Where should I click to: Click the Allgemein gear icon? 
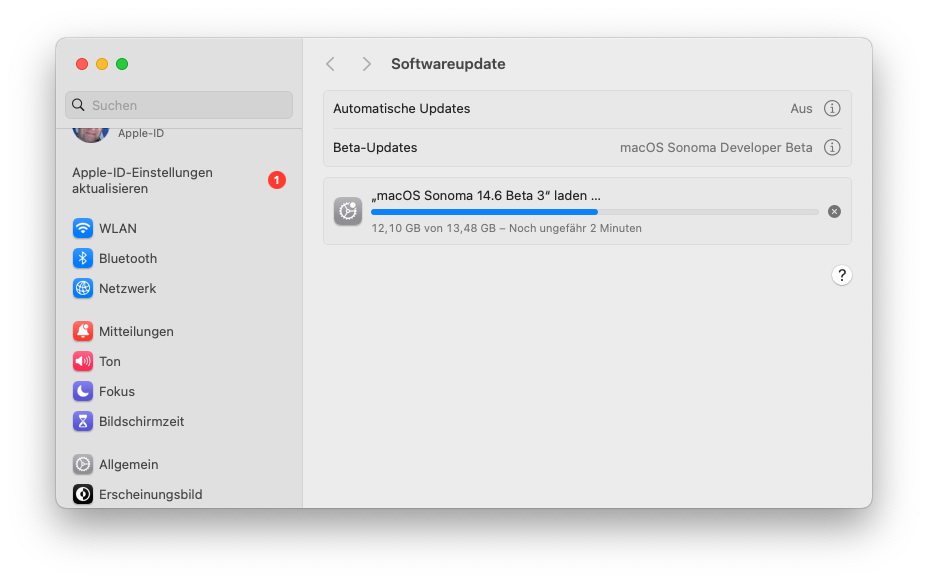pyautogui.click(x=83, y=464)
